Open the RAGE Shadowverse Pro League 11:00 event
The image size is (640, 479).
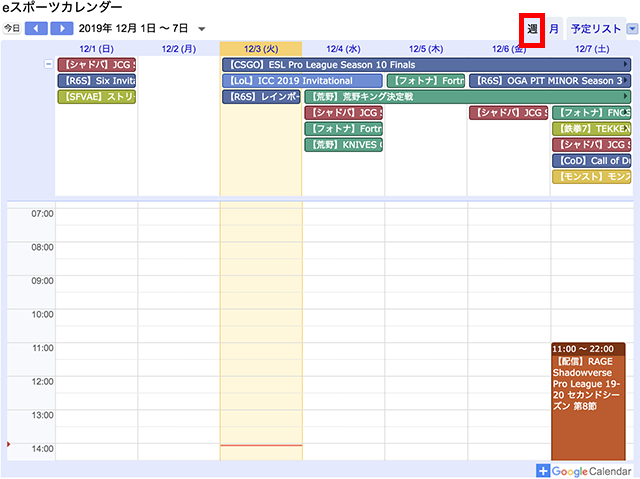[x=588, y=402]
